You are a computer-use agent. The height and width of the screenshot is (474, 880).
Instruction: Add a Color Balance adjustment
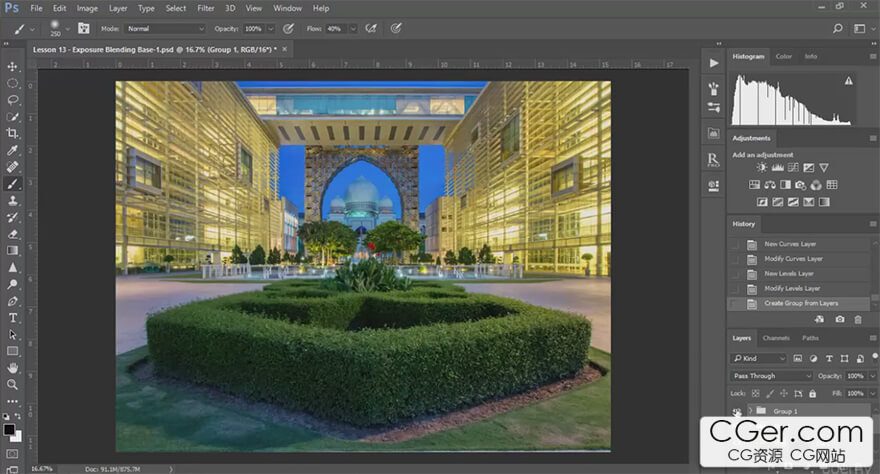coord(770,185)
